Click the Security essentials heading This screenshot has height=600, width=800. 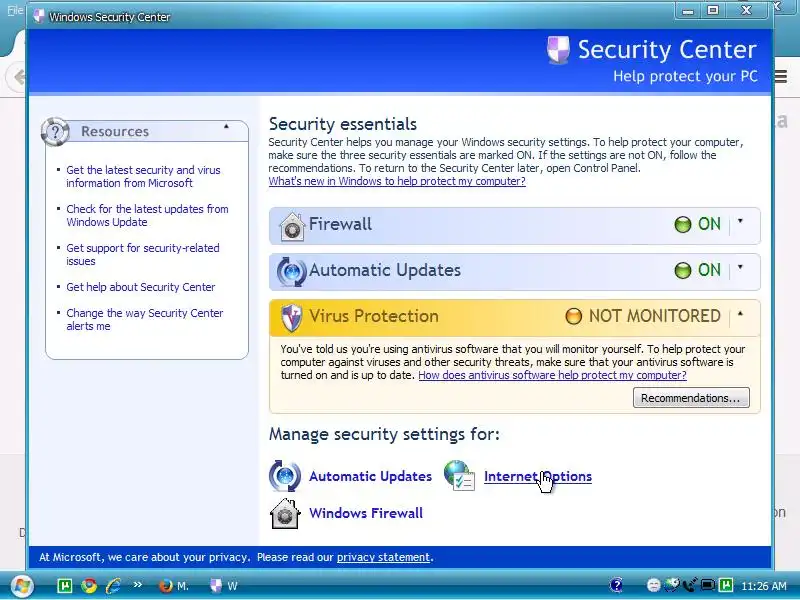click(343, 124)
